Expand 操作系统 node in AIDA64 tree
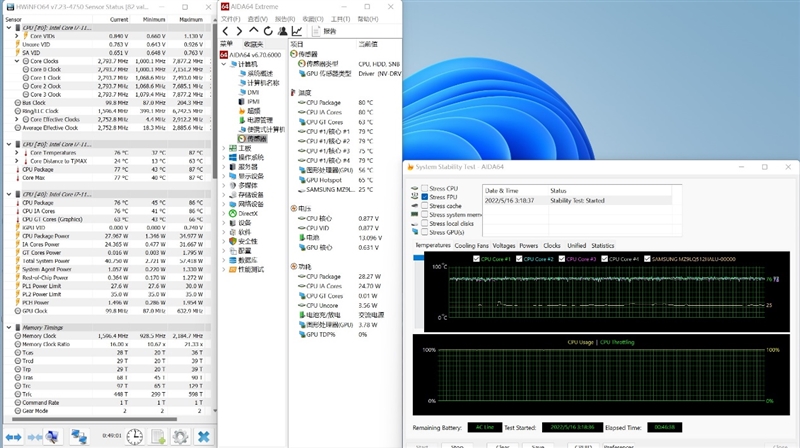Image resolution: width=800 pixels, height=448 pixels. pyautogui.click(x=224, y=158)
